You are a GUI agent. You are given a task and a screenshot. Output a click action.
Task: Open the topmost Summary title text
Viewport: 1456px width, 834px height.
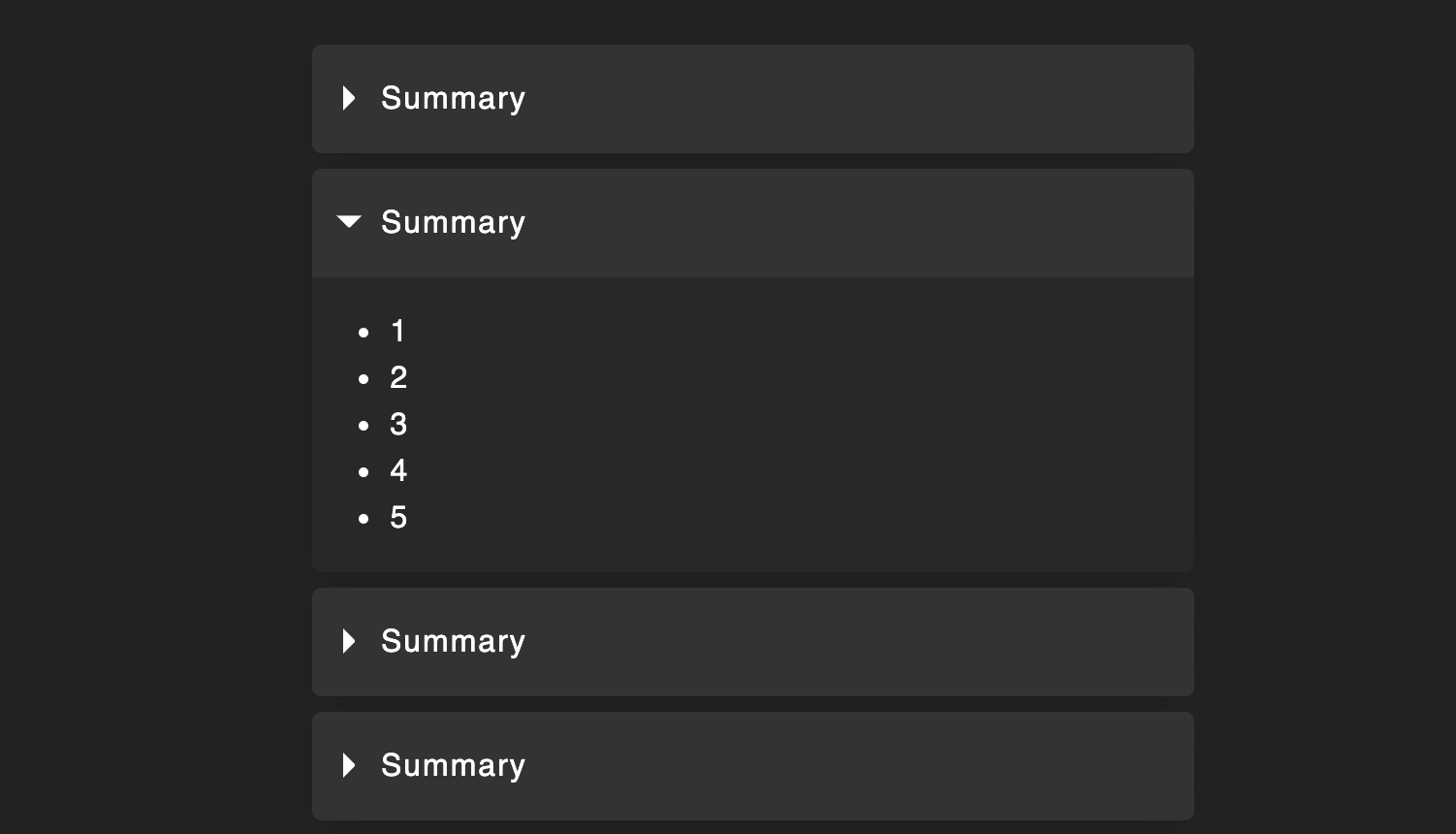453,99
